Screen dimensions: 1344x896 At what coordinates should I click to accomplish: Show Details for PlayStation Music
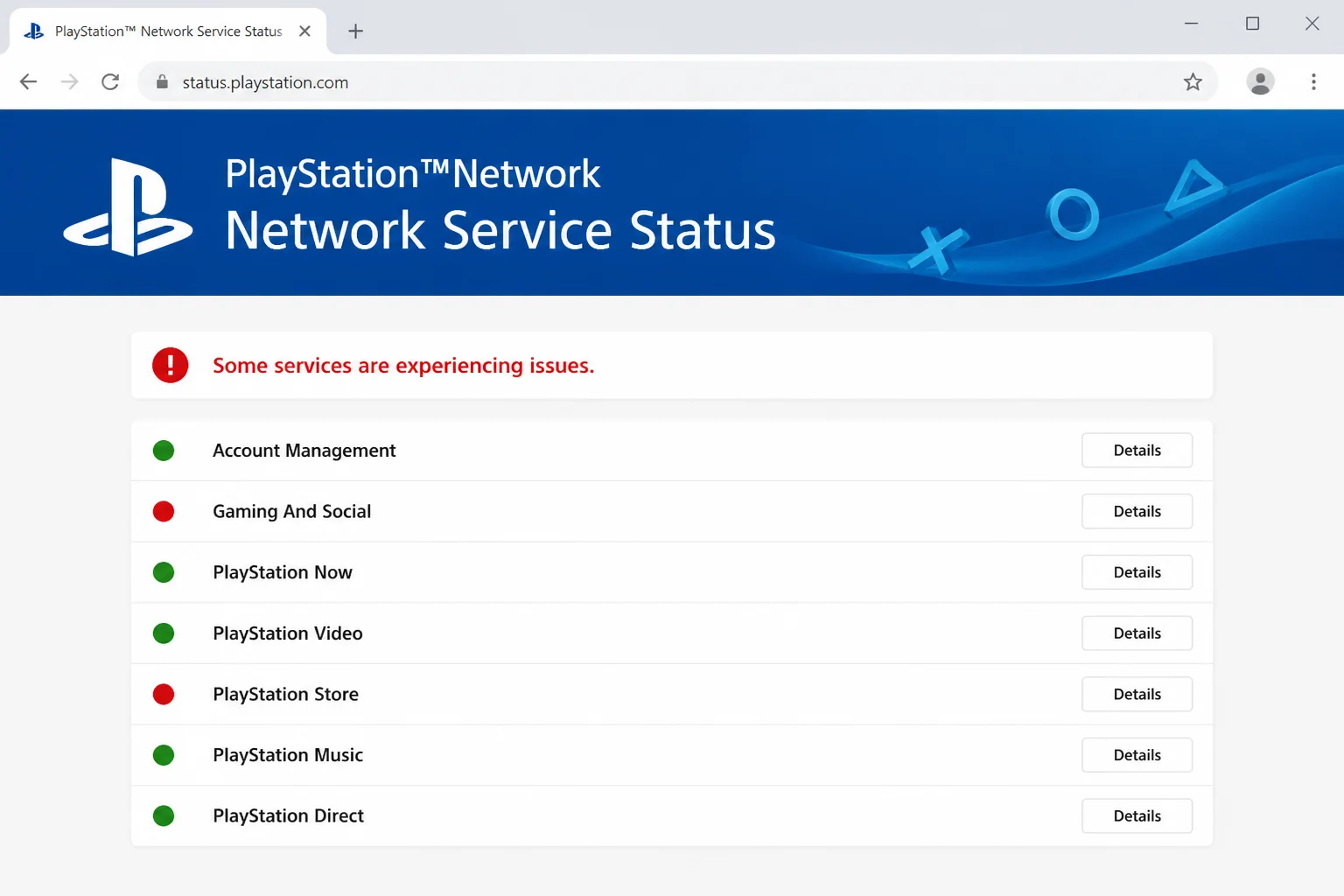pos(1137,755)
